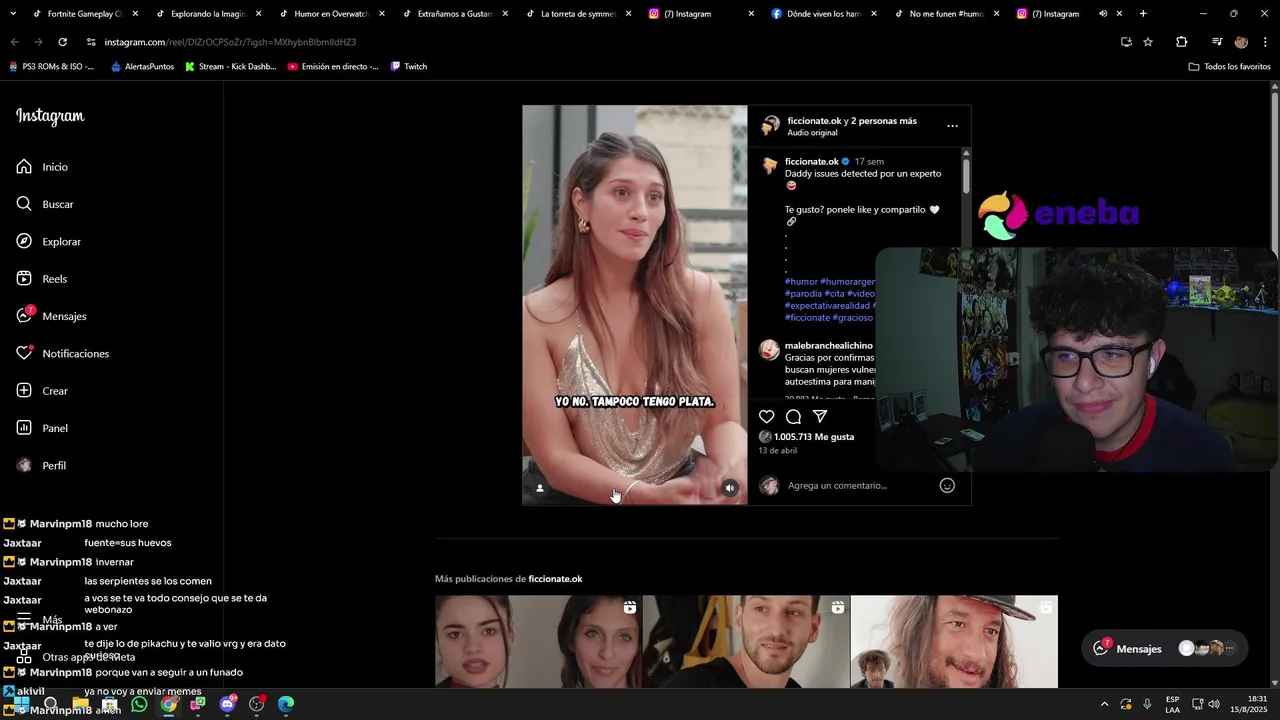1280x720 pixels.
Task: Click the comment bubble icon
Action: click(x=793, y=416)
